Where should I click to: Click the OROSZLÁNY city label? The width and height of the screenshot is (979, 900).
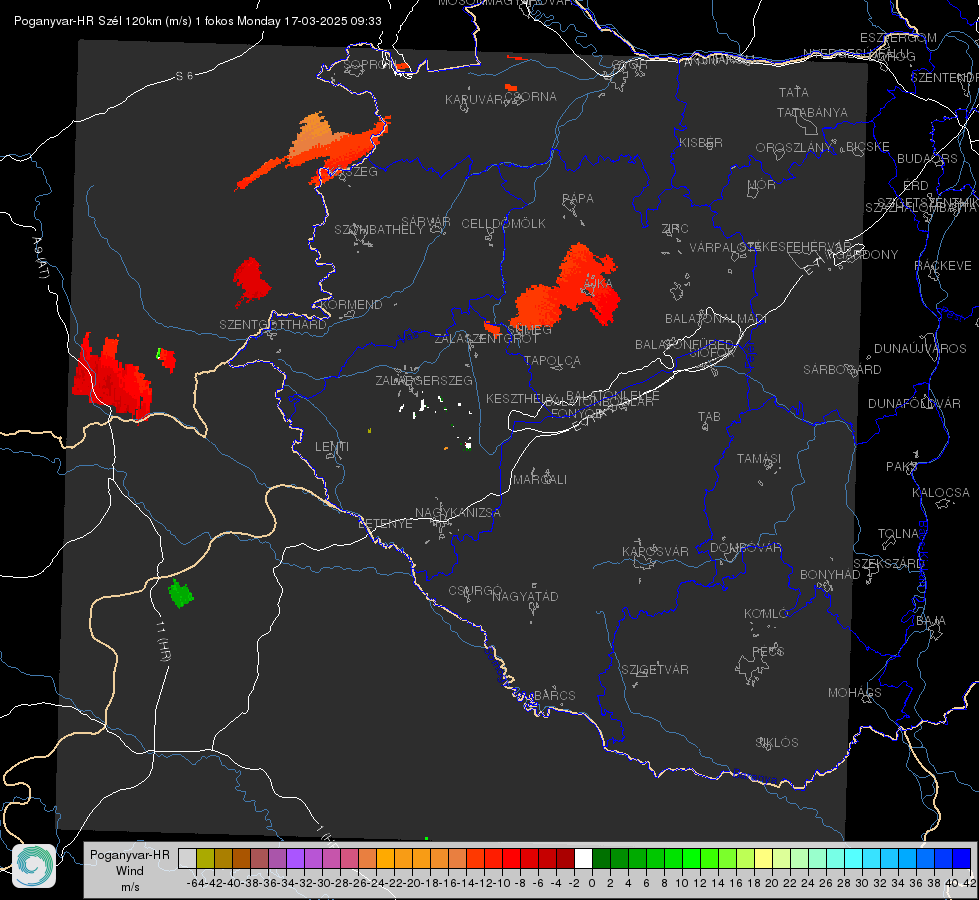(x=794, y=148)
